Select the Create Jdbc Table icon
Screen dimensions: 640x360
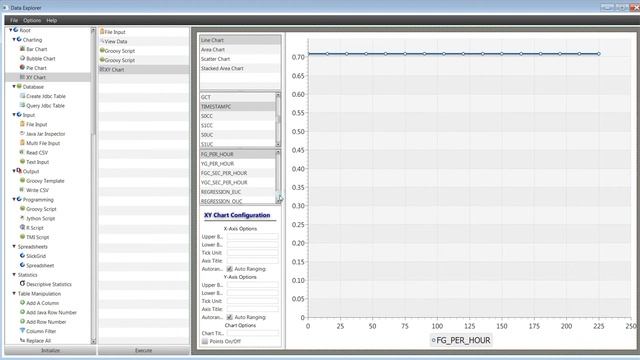click(x=22, y=96)
